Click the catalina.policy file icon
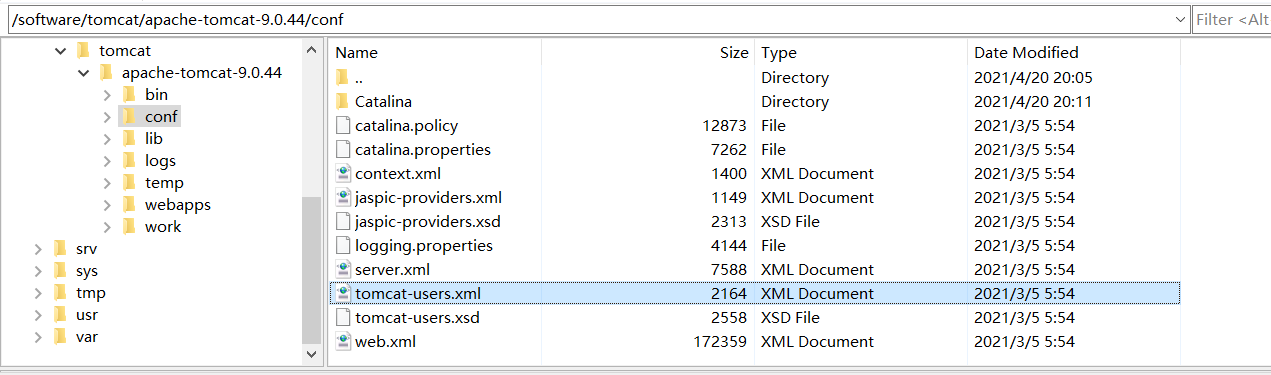The image size is (1271, 375). pyautogui.click(x=343, y=126)
